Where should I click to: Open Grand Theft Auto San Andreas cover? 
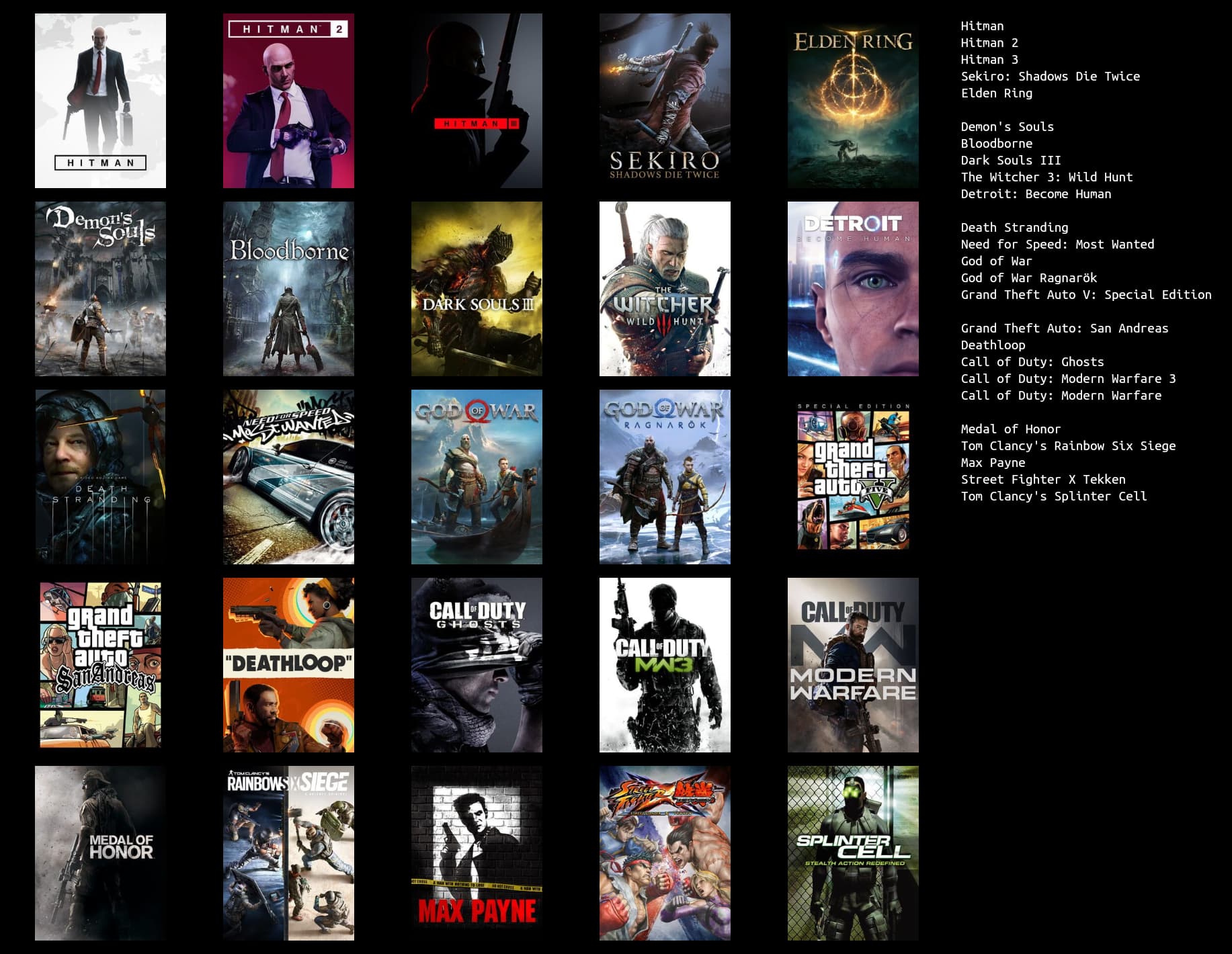point(100,665)
